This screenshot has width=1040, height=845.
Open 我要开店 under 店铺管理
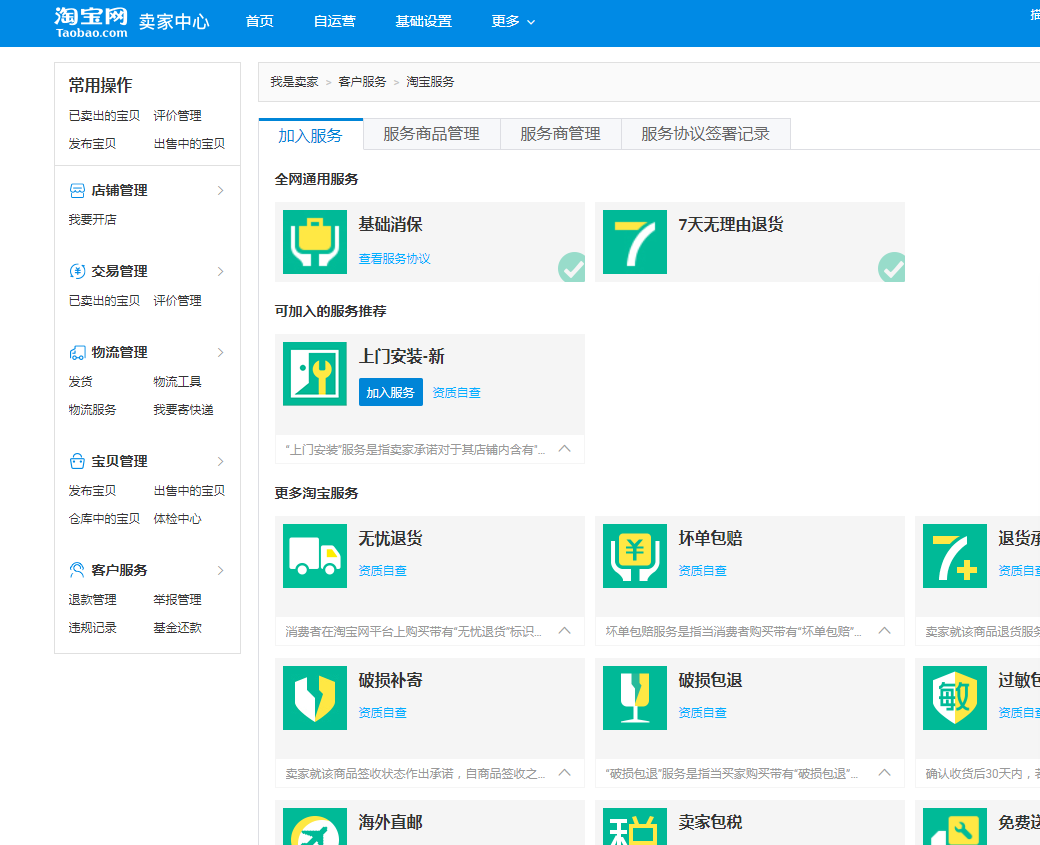pos(92,220)
